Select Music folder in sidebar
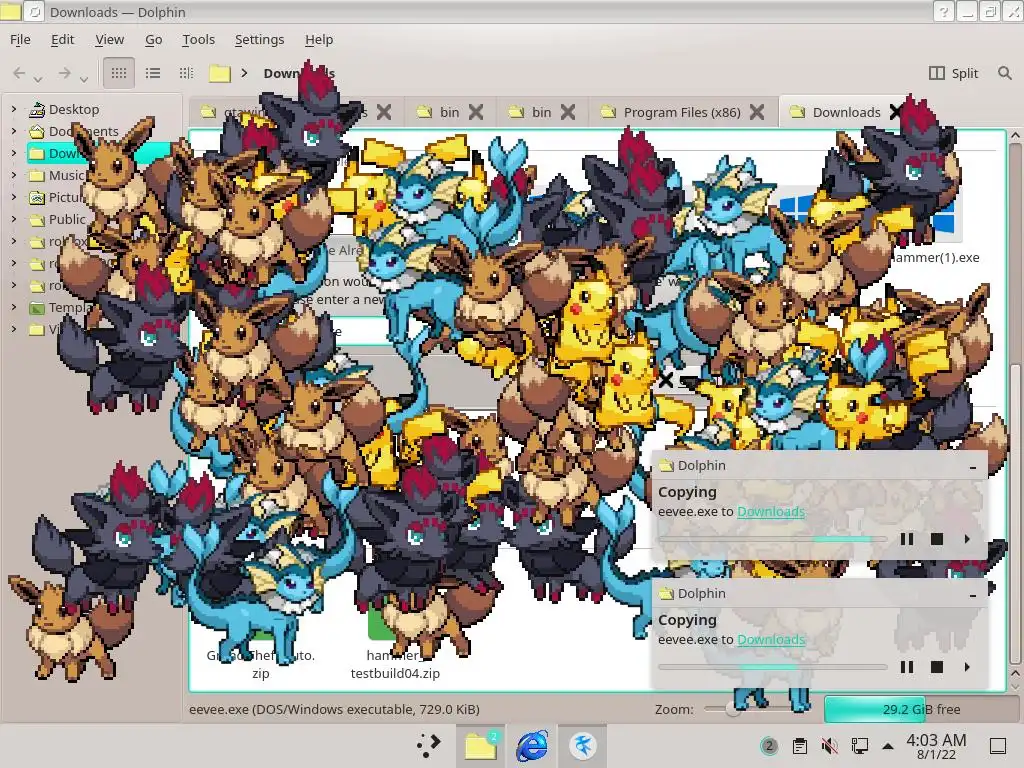Screen dimensions: 1024x768 [x=58, y=175]
